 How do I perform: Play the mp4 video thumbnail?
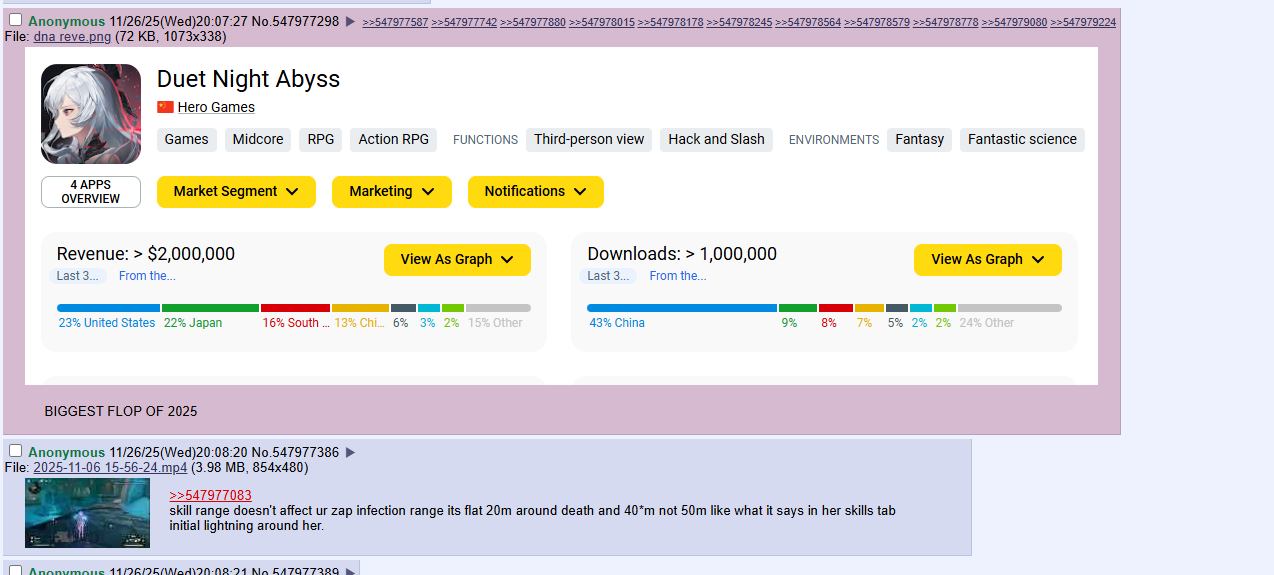[87, 513]
